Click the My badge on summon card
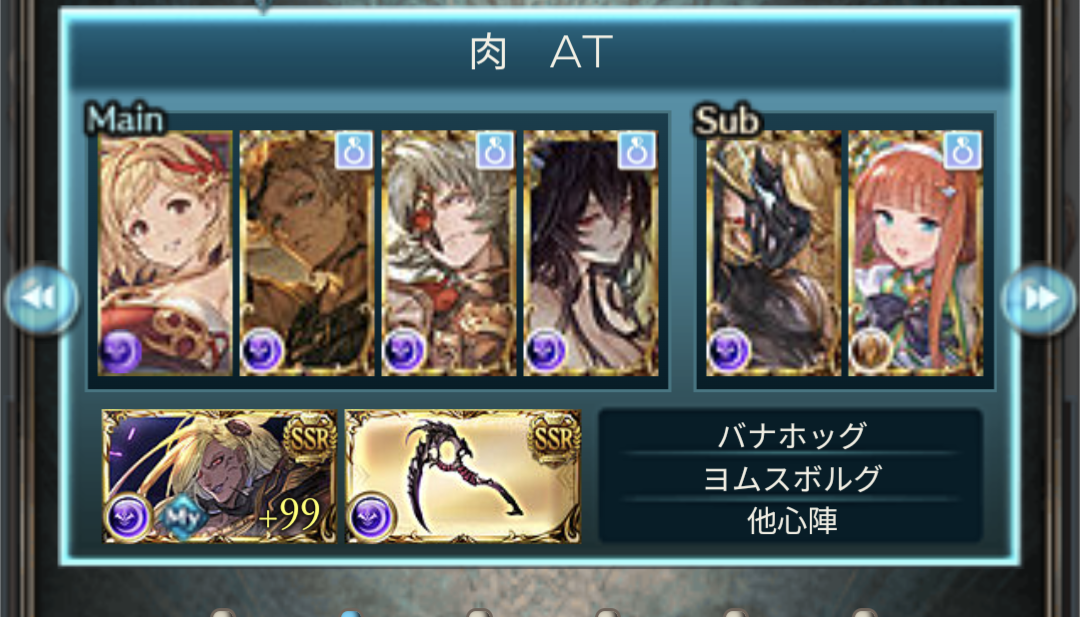The width and height of the screenshot is (1080, 617). (x=184, y=517)
